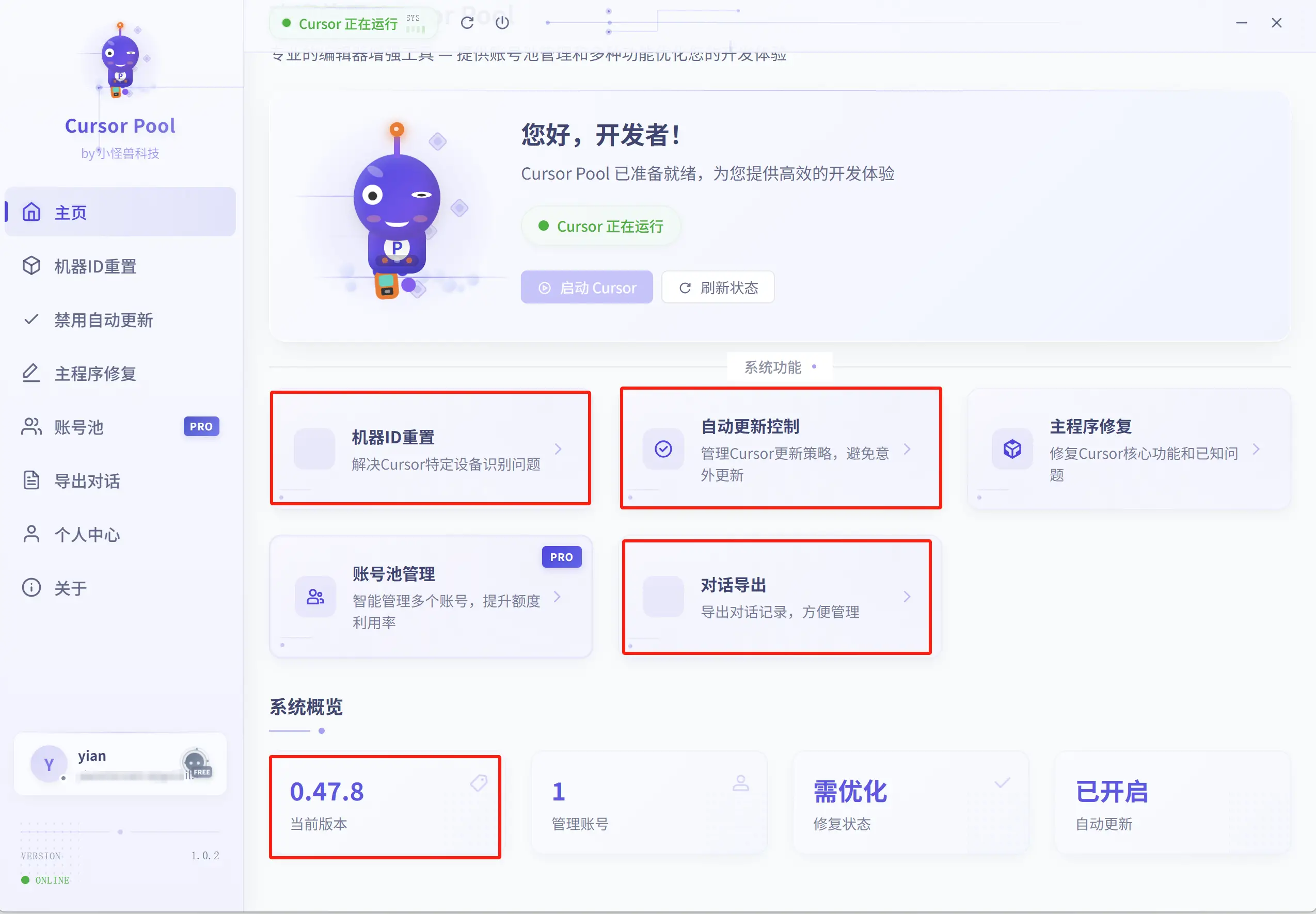
Task: Click the Cursor 正在运行 pill in top bar
Action: pyautogui.click(x=353, y=23)
